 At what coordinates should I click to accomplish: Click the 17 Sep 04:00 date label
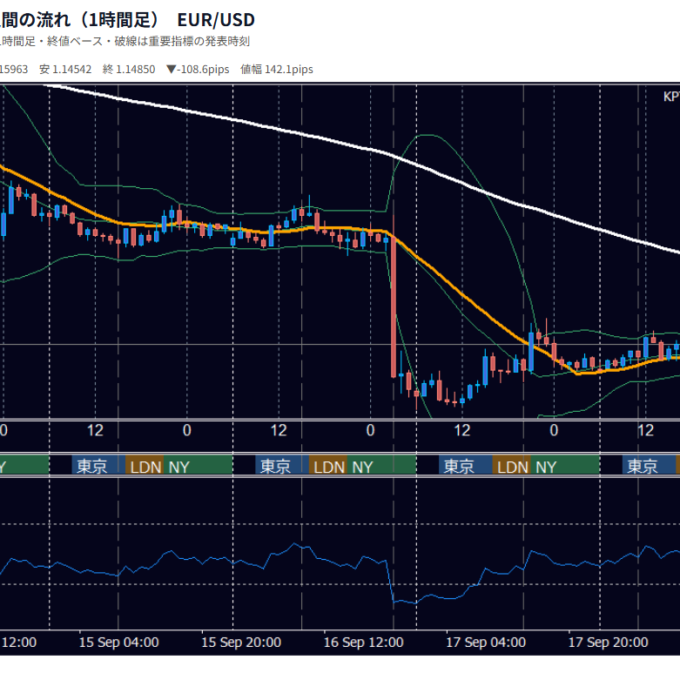[x=486, y=642]
